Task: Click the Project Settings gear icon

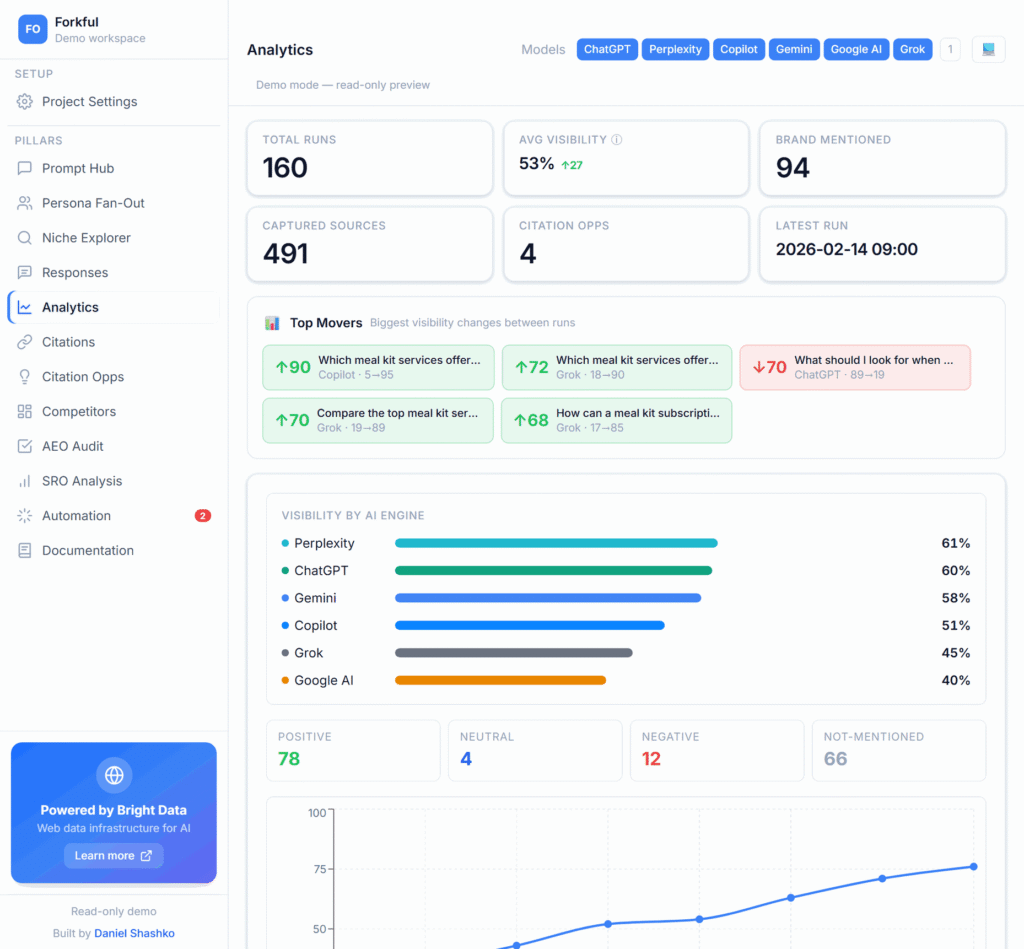Action: click(25, 101)
